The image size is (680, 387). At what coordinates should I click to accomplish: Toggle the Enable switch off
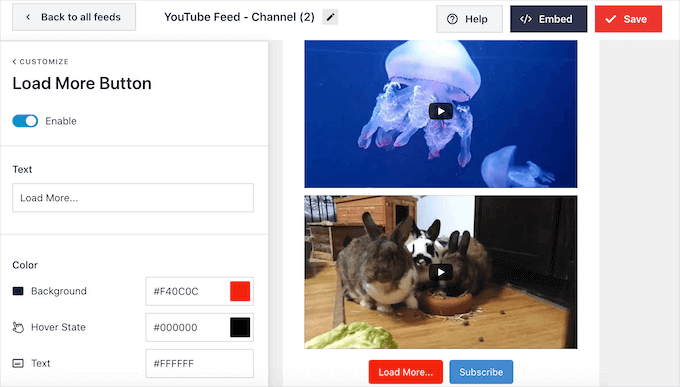25,121
